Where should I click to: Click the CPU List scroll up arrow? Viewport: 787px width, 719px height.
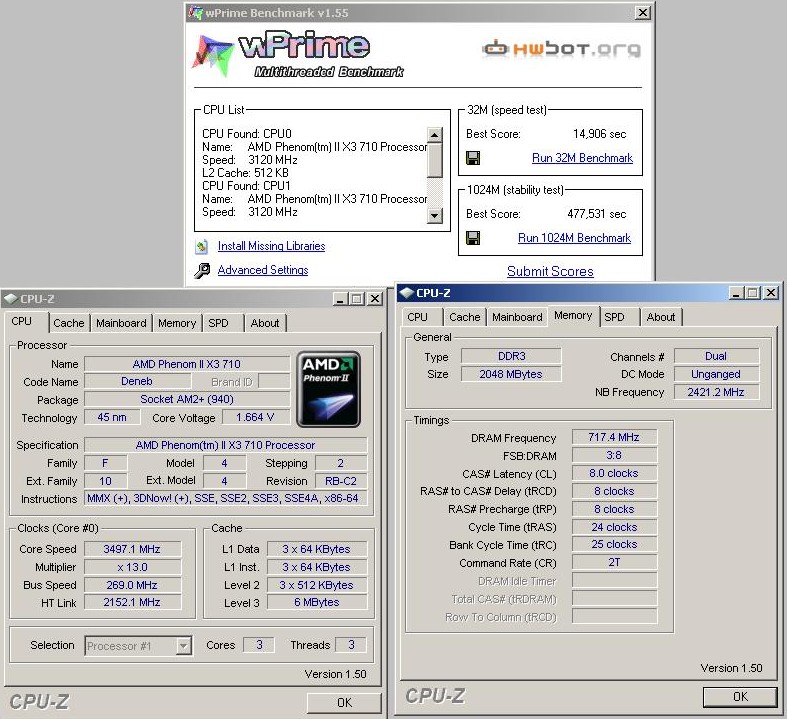tap(434, 135)
